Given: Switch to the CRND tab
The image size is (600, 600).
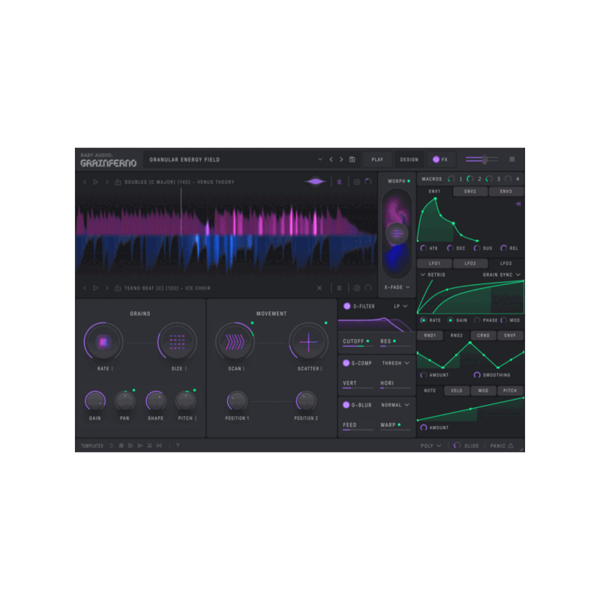Looking at the screenshot, I should pos(483,335).
